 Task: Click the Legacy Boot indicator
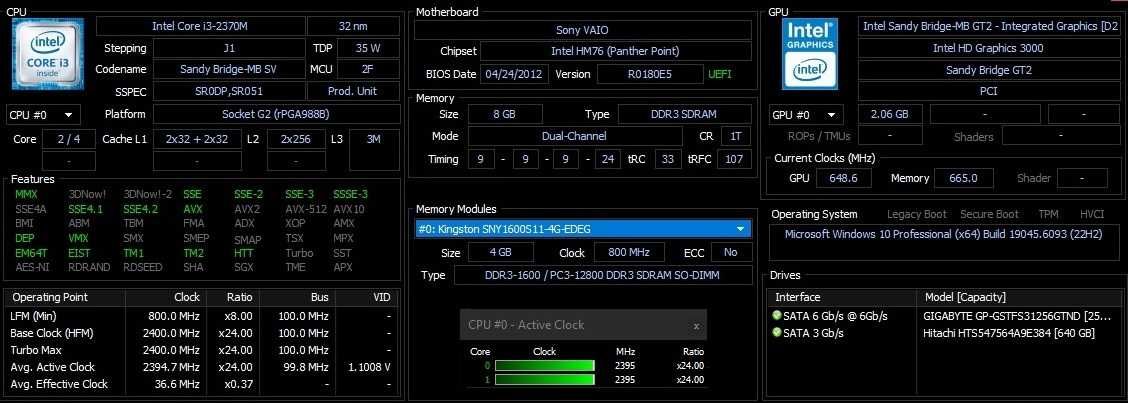coord(916,214)
